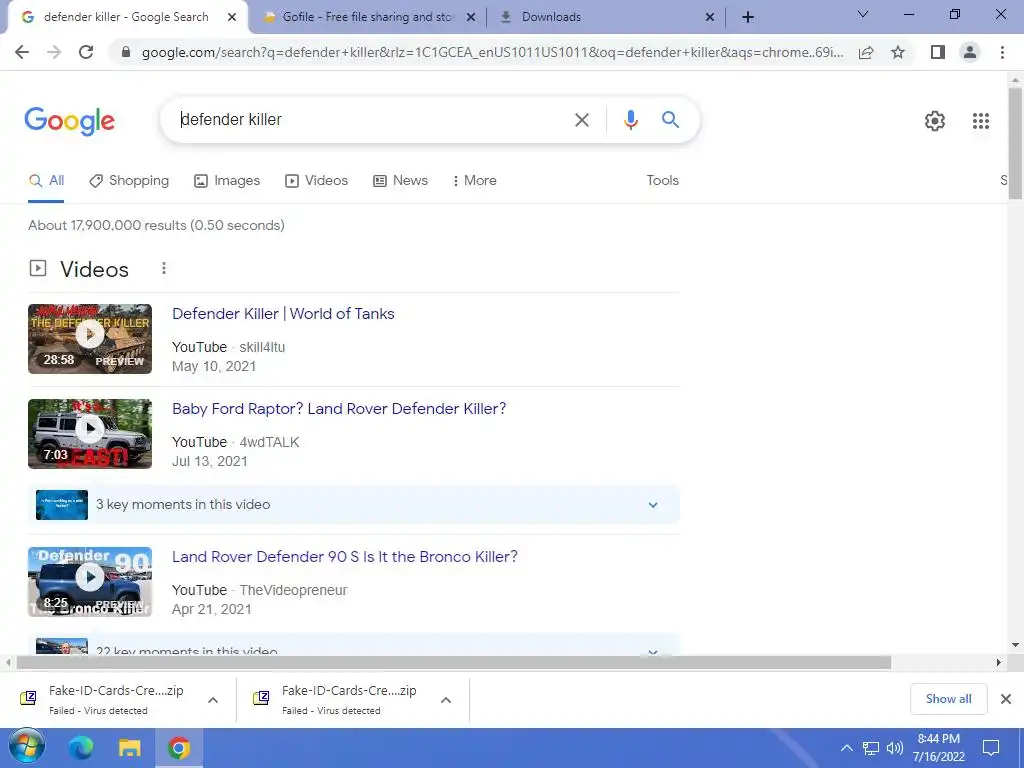Start voice search with microphone icon
Screen dimensions: 1024x768
coord(630,120)
